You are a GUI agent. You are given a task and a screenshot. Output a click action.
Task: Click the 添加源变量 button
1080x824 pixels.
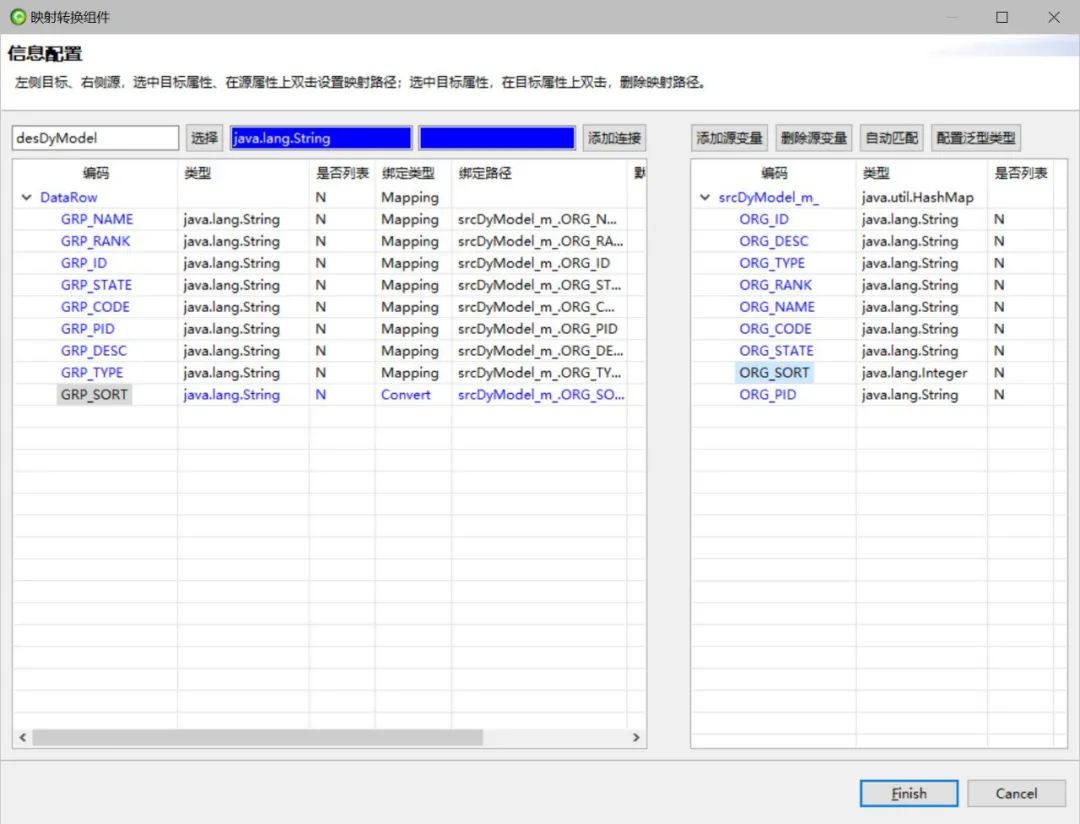[x=729, y=138]
